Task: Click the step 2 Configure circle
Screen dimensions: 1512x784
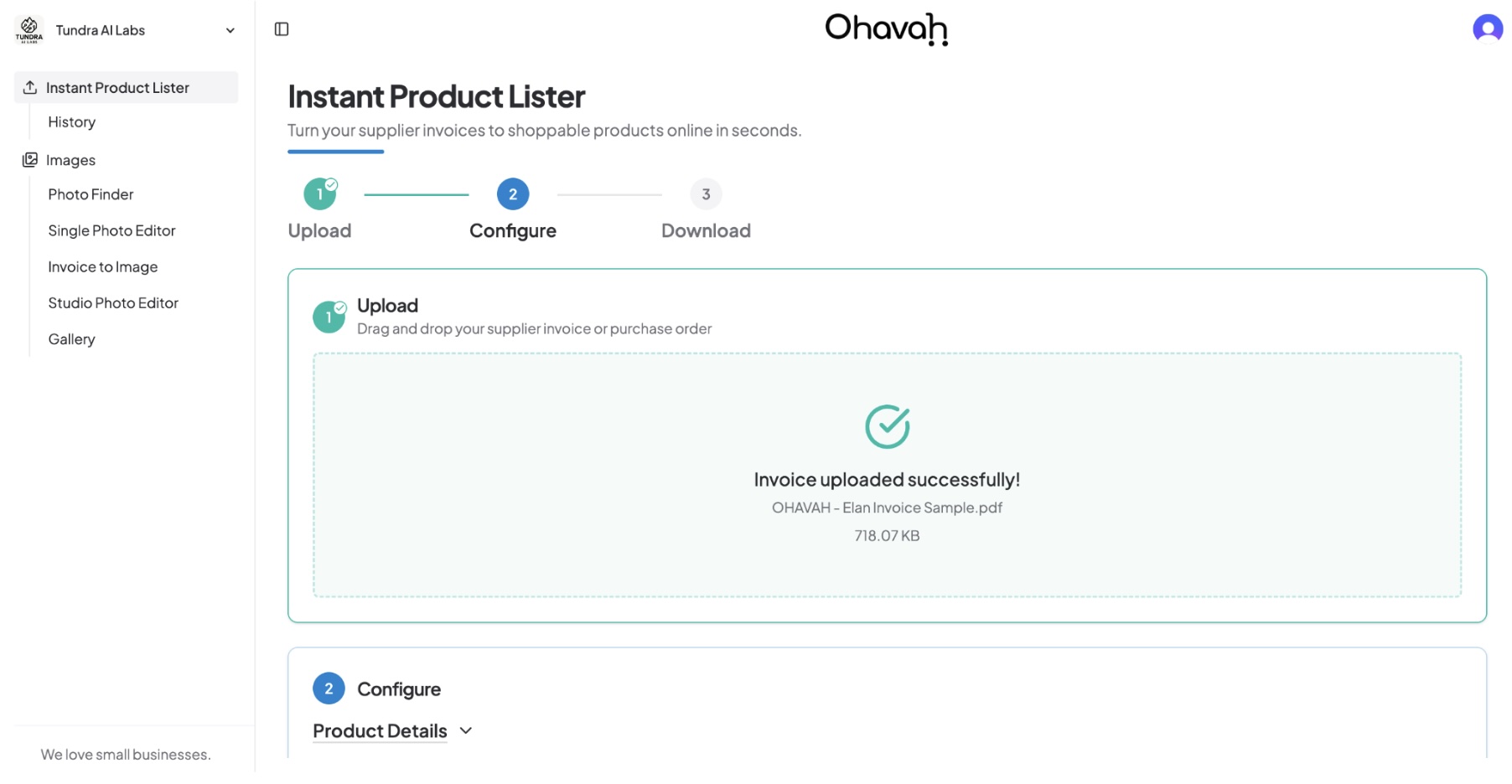Action: tap(513, 193)
